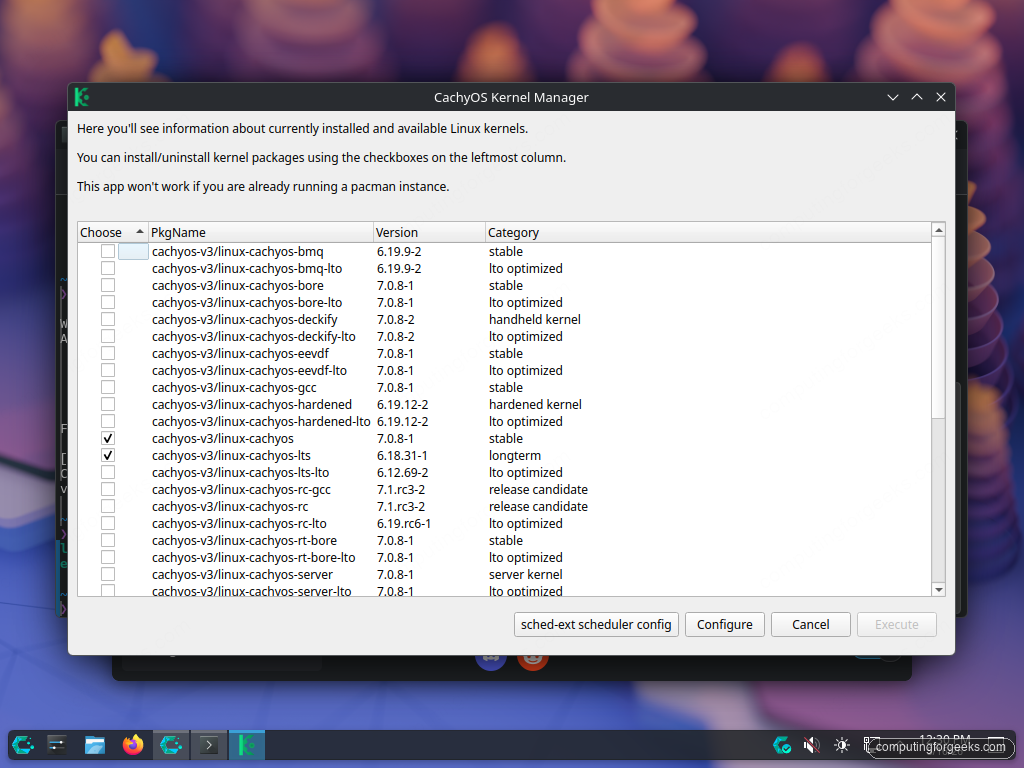The height and width of the screenshot is (768, 1024).
Task: Click version 6.19.rc6-1 cell
Action: pyautogui.click(x=404, y=523)
